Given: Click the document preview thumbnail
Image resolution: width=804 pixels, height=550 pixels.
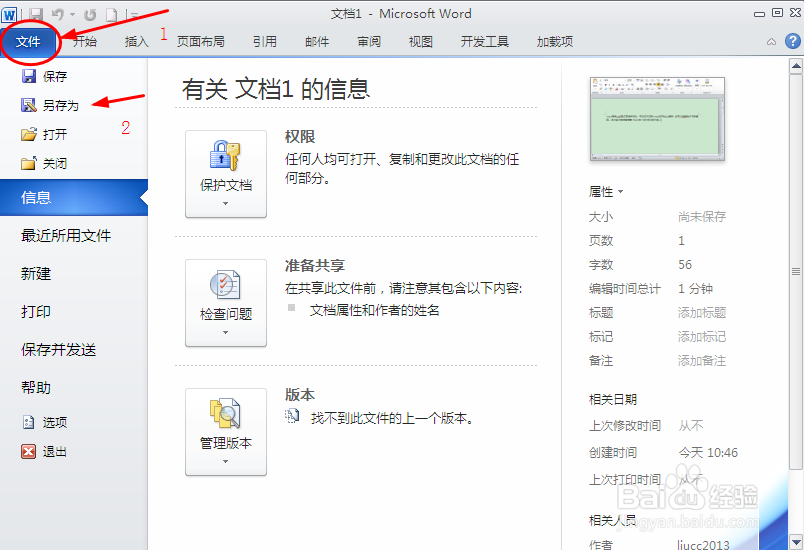Looking at the screenshot, I should [x=657, y=119].
